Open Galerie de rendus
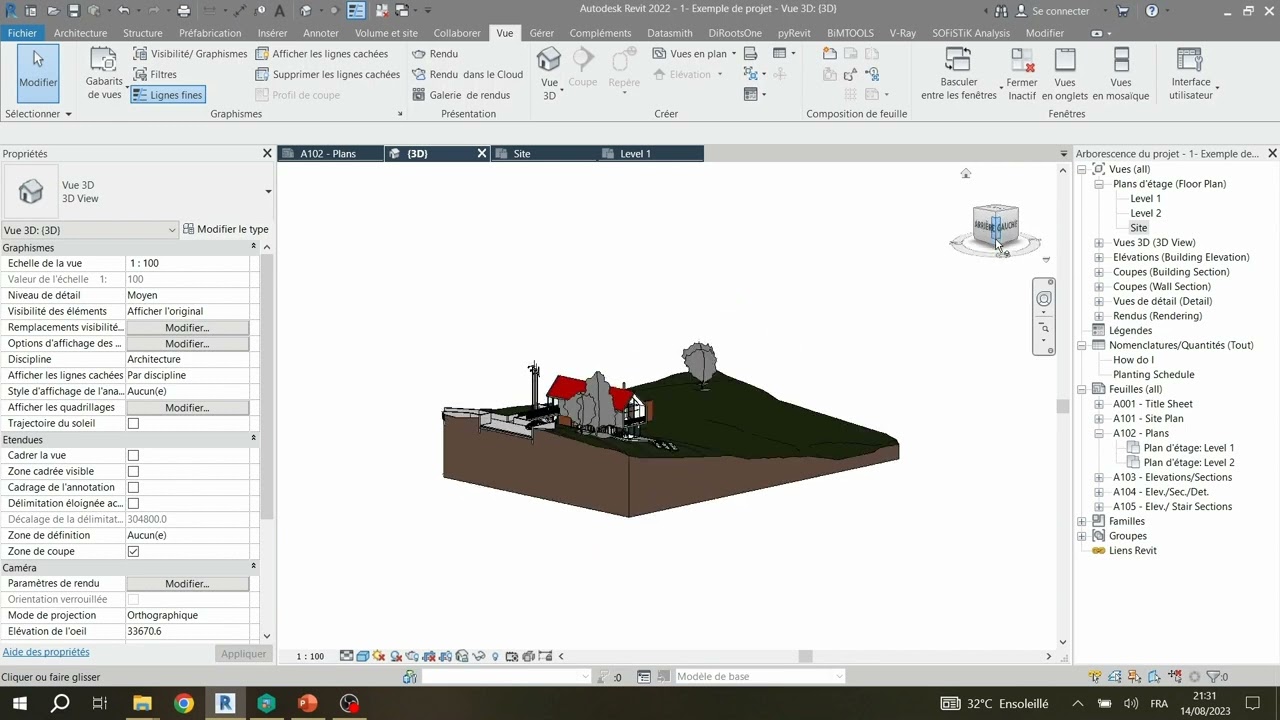This screenshot has height=720, width=1280. point(461,95)
